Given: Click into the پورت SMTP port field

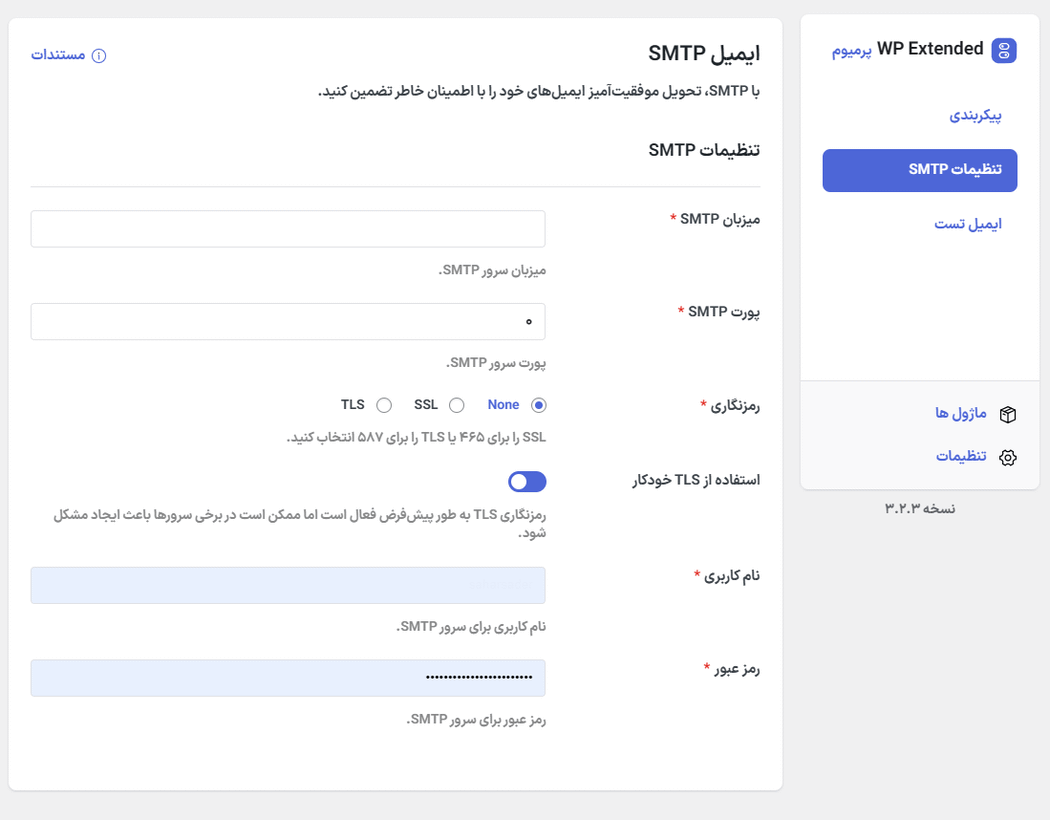Looking at the screenshot, I should coord(288,321).
